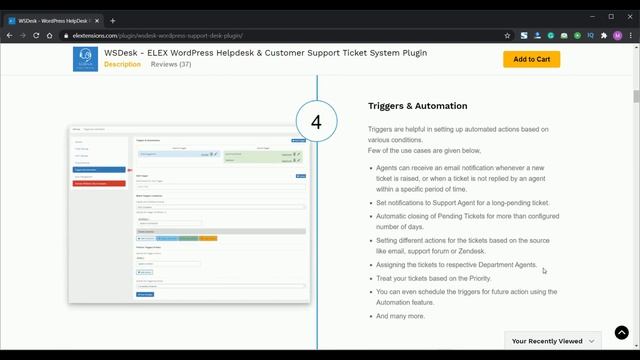Open the Triggers & Automation screenshot
The height and width of the screenshot is (360, 640).
click(x=189, y=214)
